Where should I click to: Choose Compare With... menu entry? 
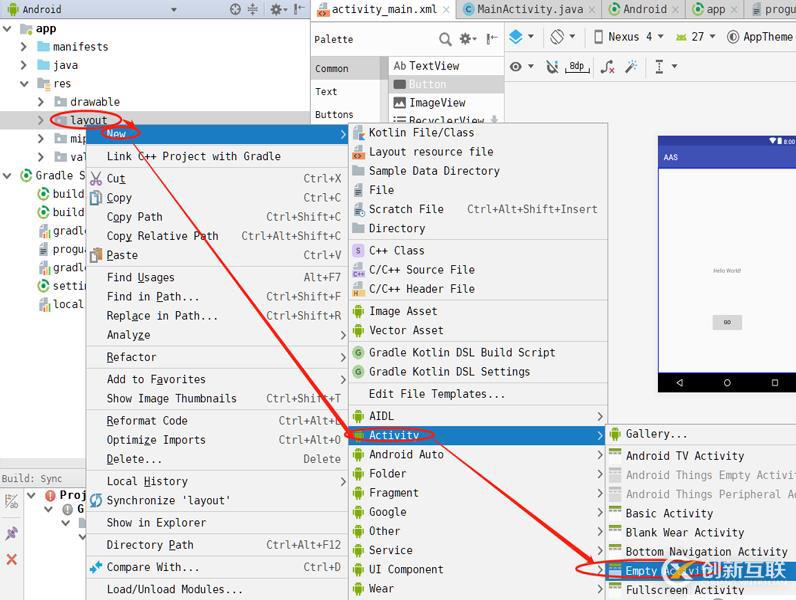[x=217, y=567]
